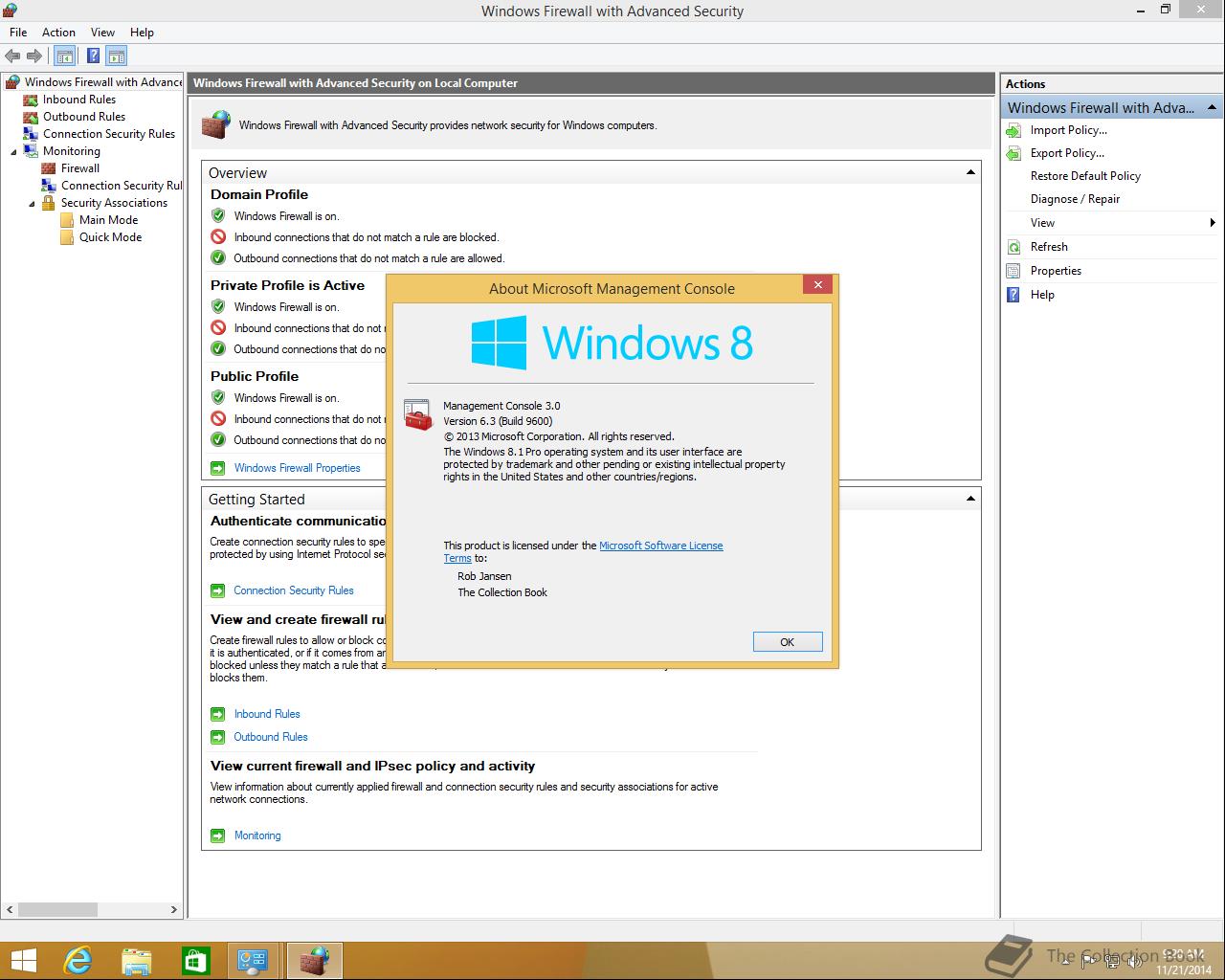
Task: Click Help in the Actions pane
Action: point(1042,295)
